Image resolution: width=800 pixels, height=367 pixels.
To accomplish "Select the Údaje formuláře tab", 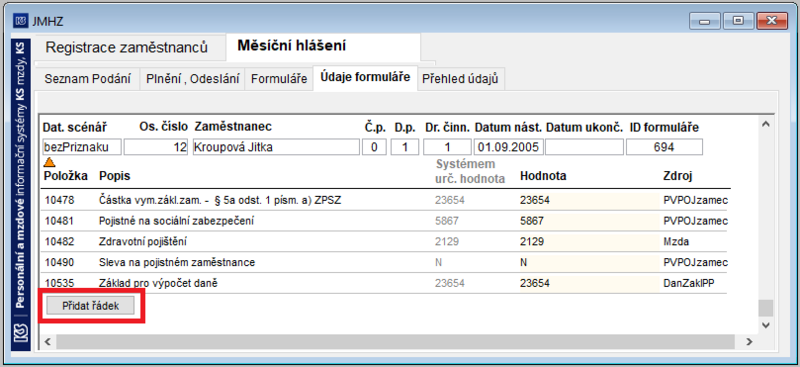I will (x=365, y=78).
